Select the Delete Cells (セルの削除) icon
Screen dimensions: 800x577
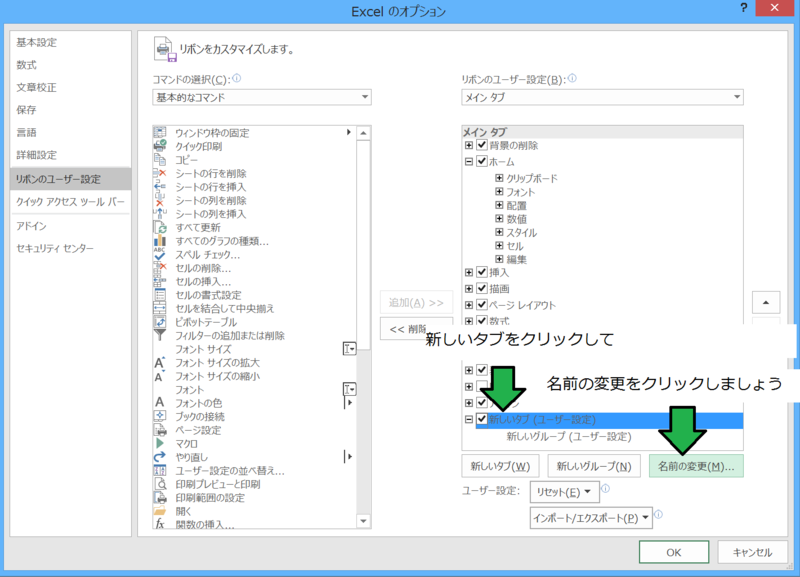pyautogui.click(x=160, y=268)
